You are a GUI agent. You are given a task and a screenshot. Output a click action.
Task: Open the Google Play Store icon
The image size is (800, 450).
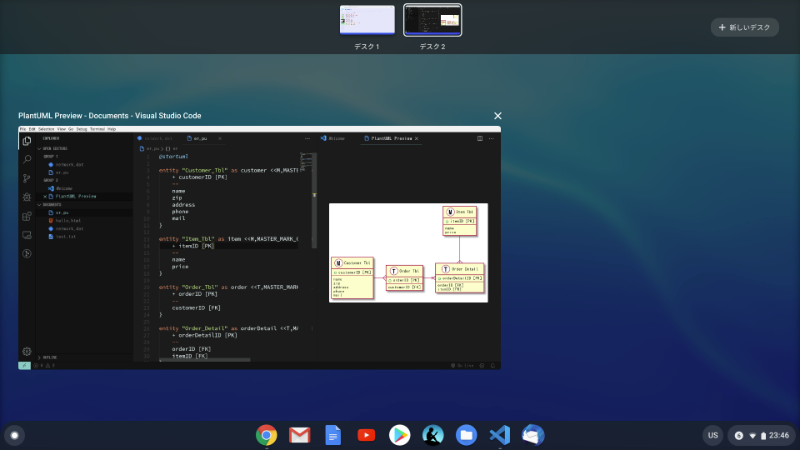pos(399,435)
